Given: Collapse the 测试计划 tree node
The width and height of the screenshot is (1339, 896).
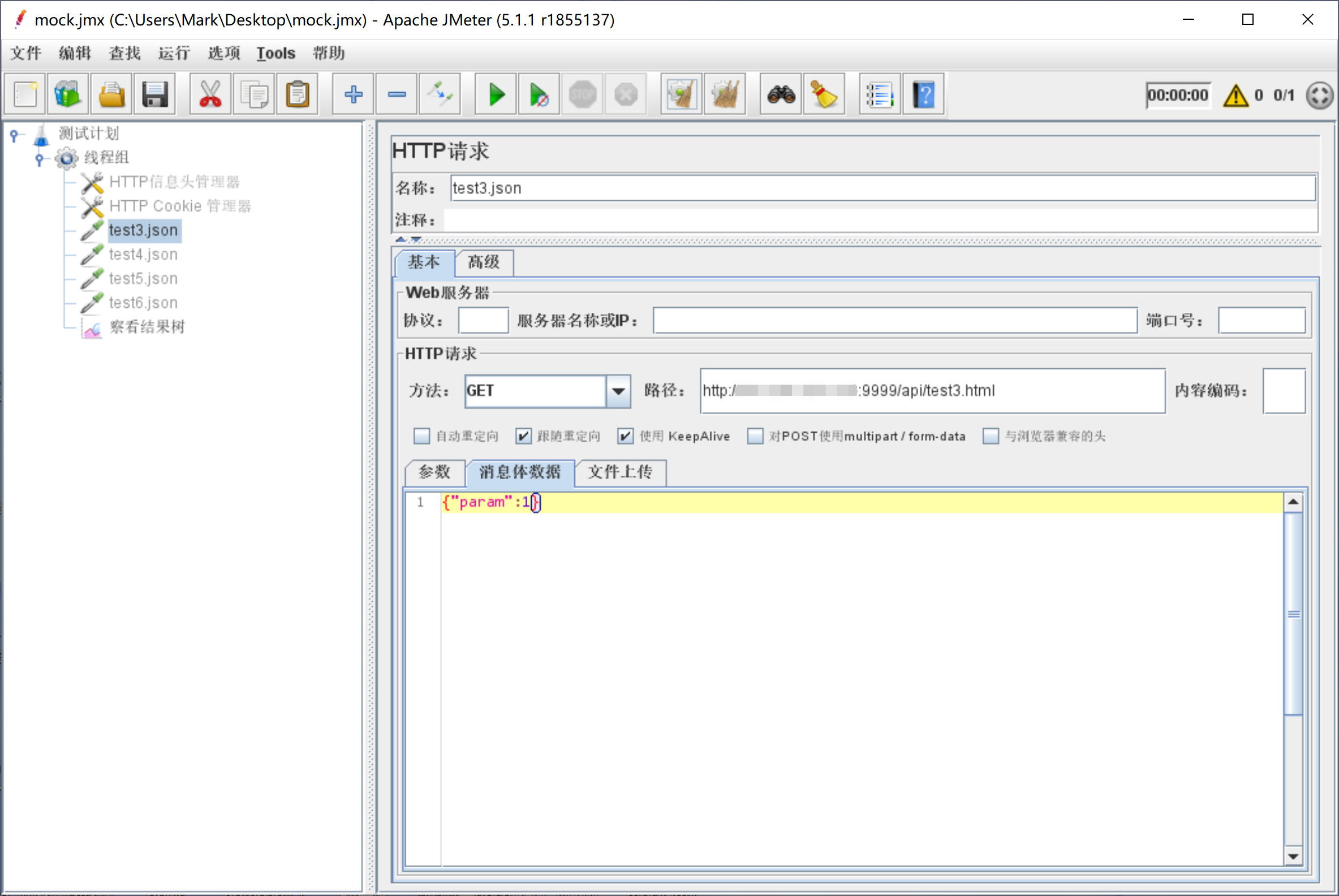Looking at the screenshot, I should (14, 135).
